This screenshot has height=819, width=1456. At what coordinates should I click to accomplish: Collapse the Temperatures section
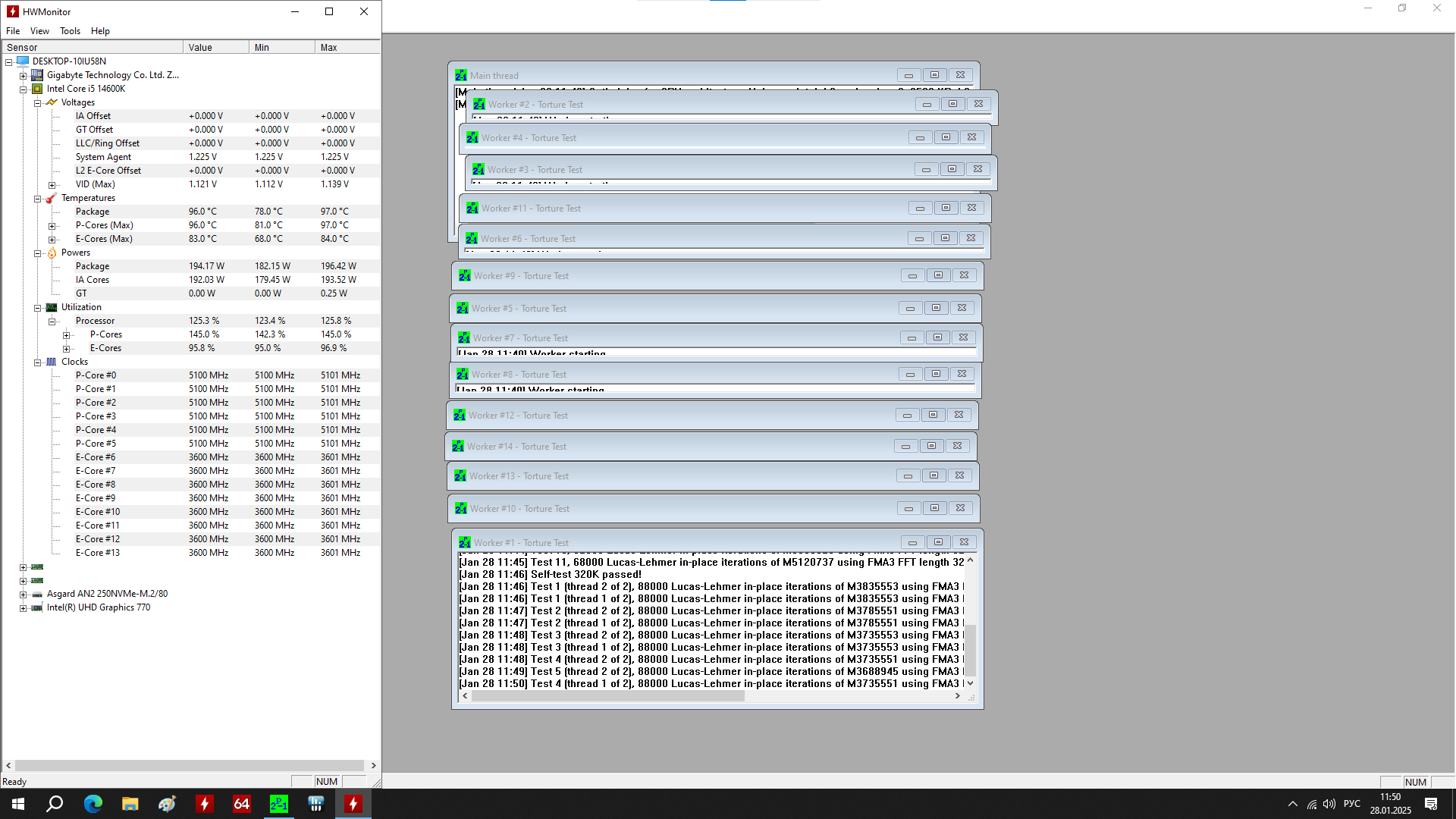37,199
